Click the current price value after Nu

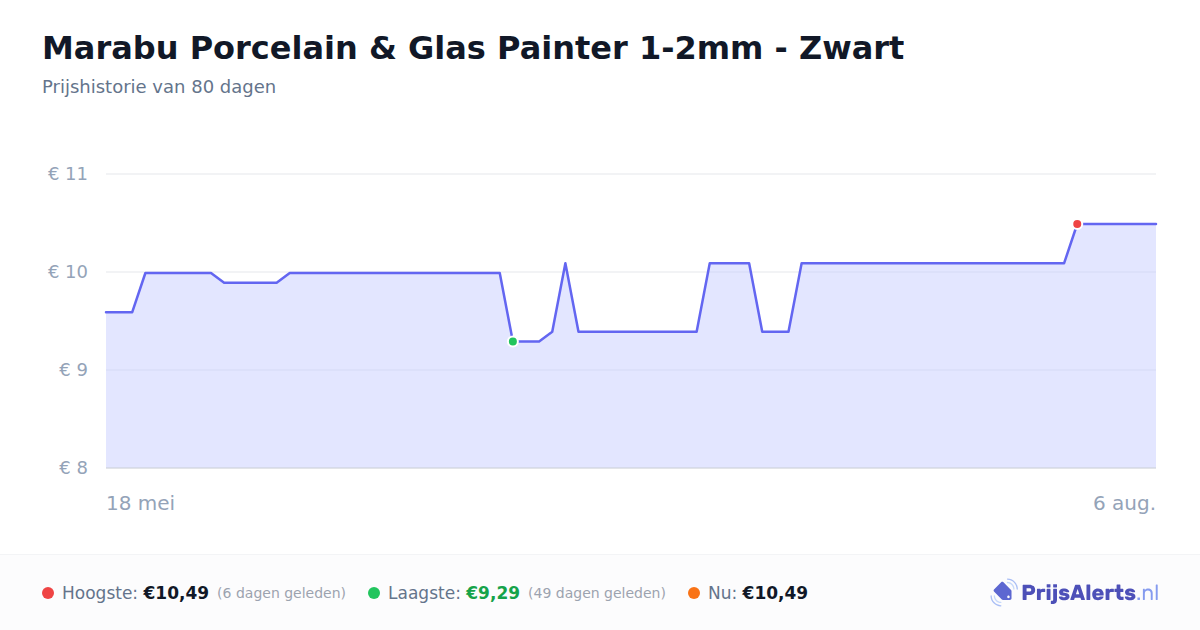(775, 593)
